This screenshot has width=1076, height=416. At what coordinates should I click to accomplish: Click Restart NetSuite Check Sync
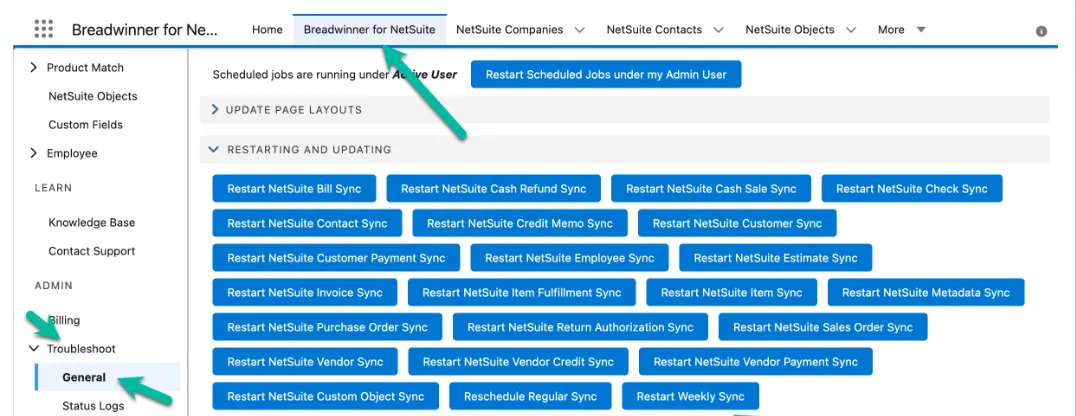point(912,189)
